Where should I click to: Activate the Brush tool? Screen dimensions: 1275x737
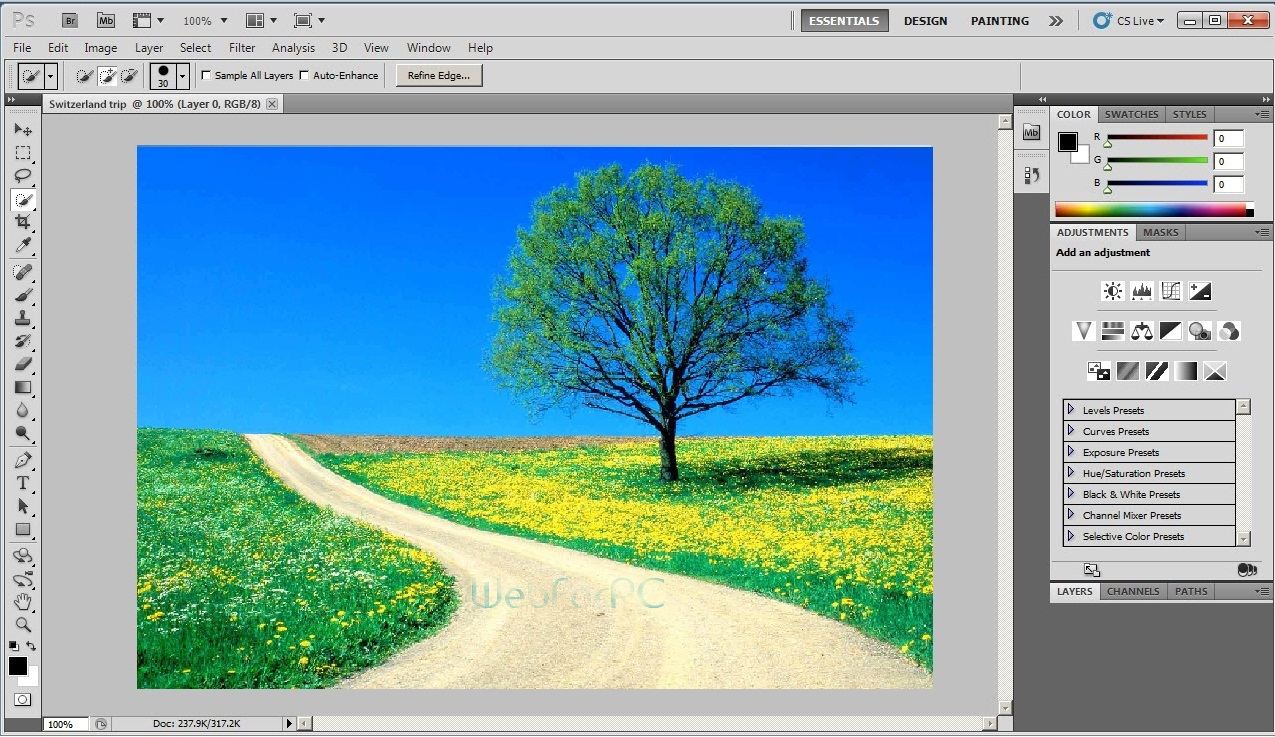click(24, 294)
